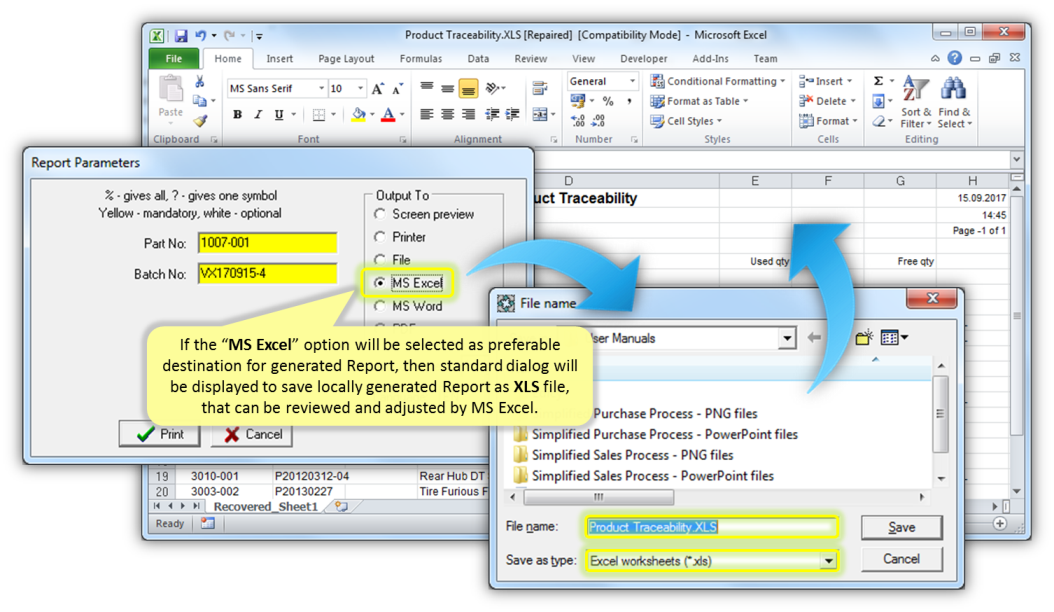Screen dimensions: 1054x612
Task: Select the File output option
Action: 380,260
